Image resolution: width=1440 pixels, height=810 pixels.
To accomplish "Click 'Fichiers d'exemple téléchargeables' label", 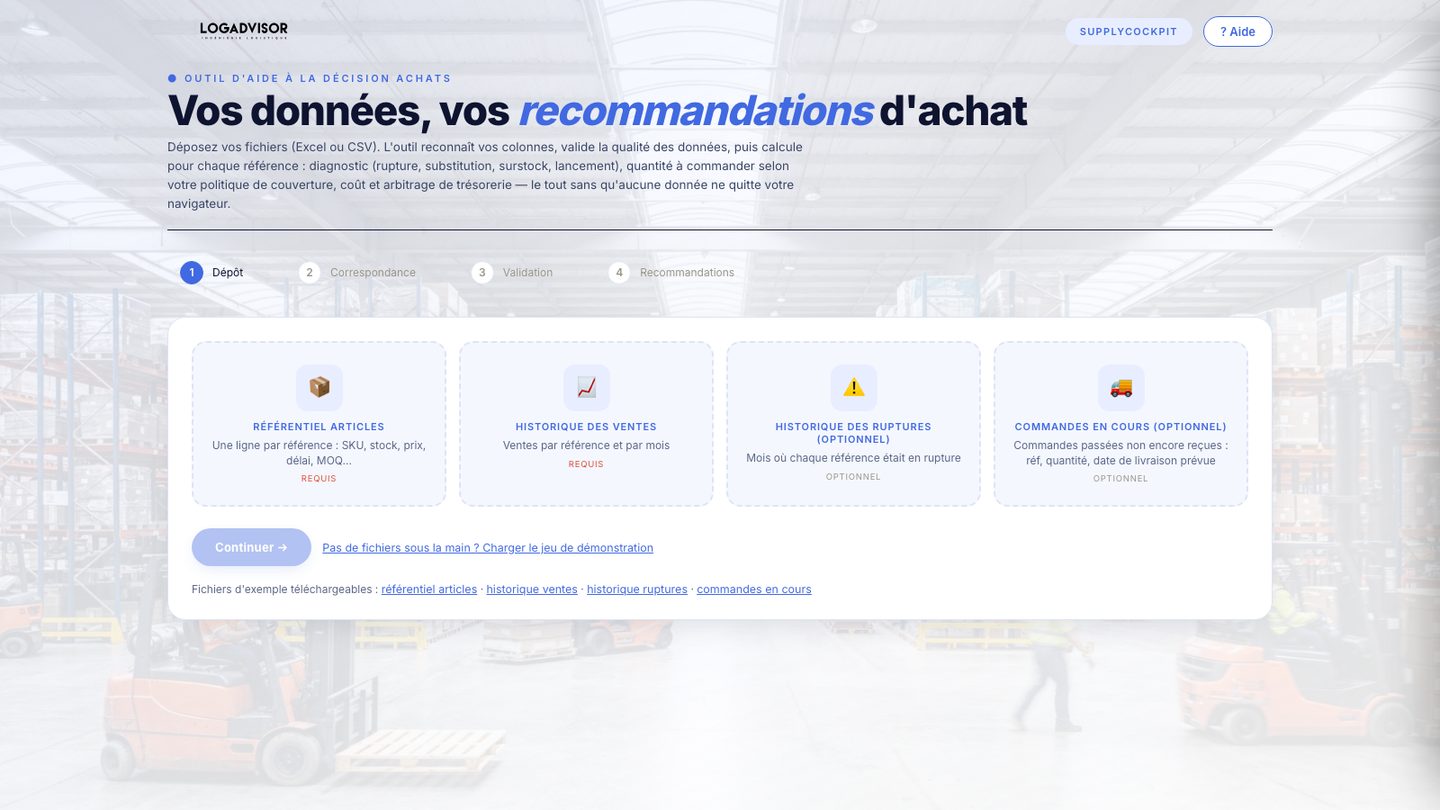I will (x=284, y=589).
